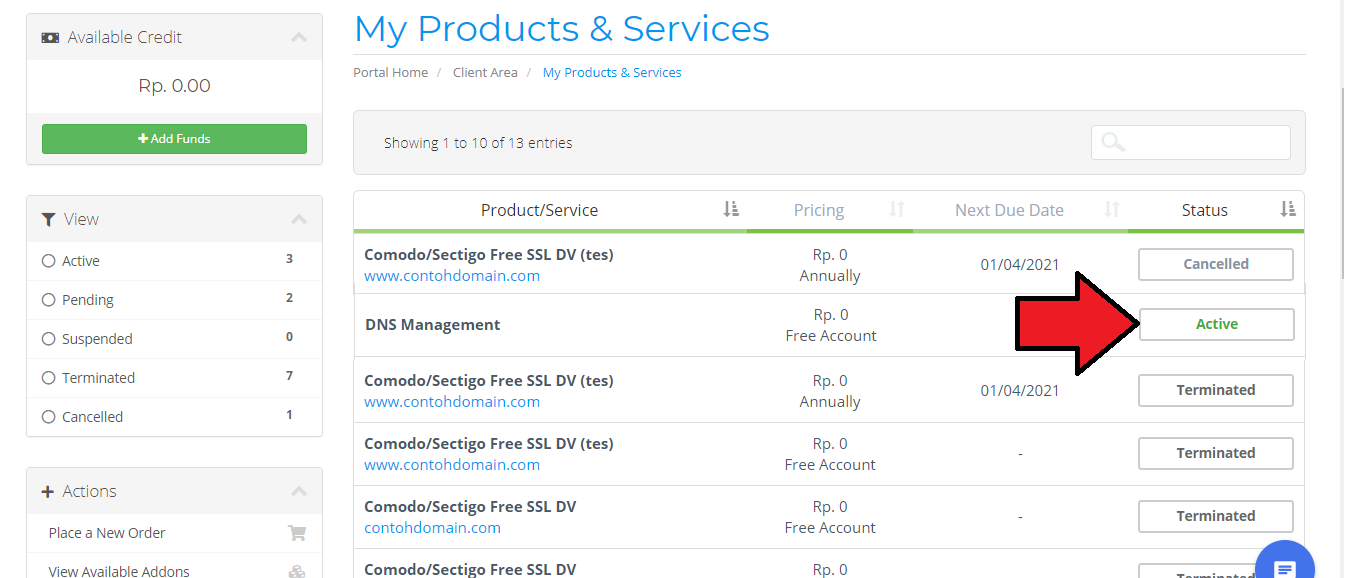1348x578 pixels.
Task: Select the Active filter radio button
Action: tap(48, 261)
